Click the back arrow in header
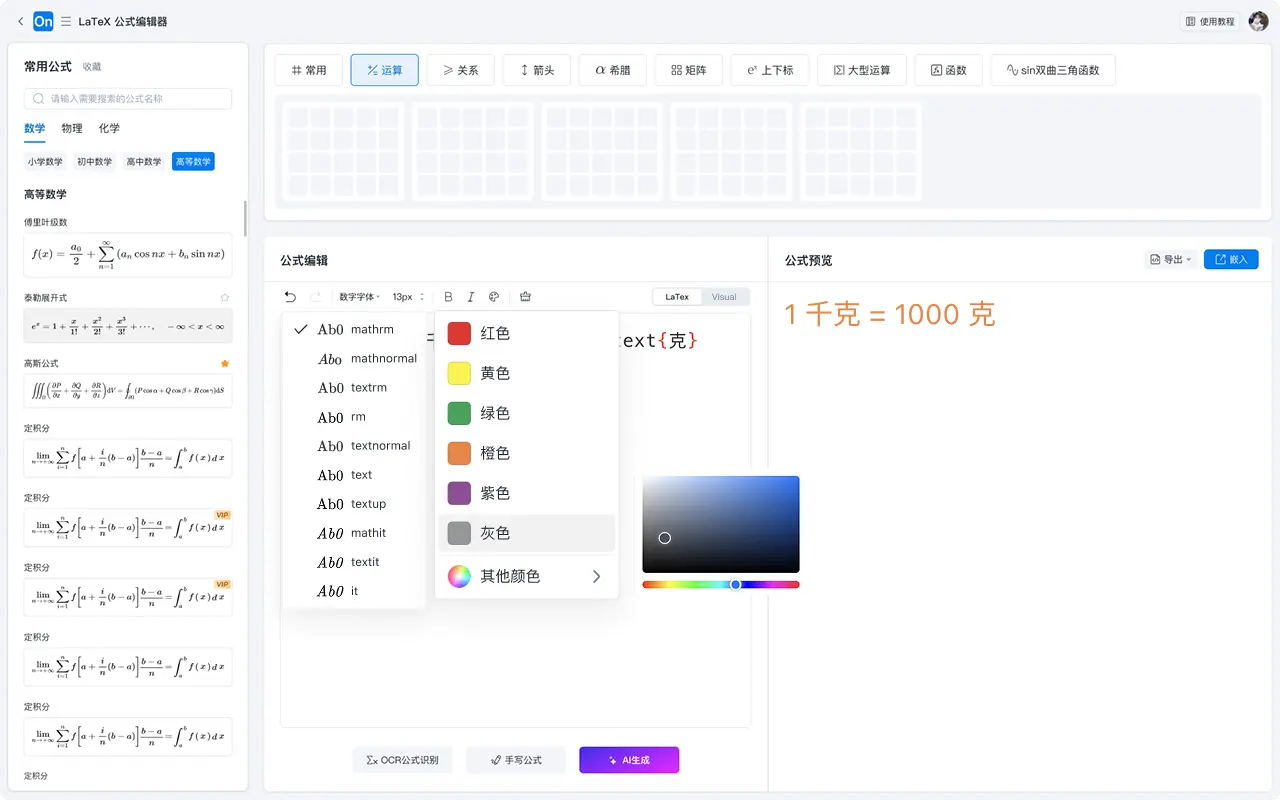This screenshot has width=1280, height=800. tap(21, 21)
